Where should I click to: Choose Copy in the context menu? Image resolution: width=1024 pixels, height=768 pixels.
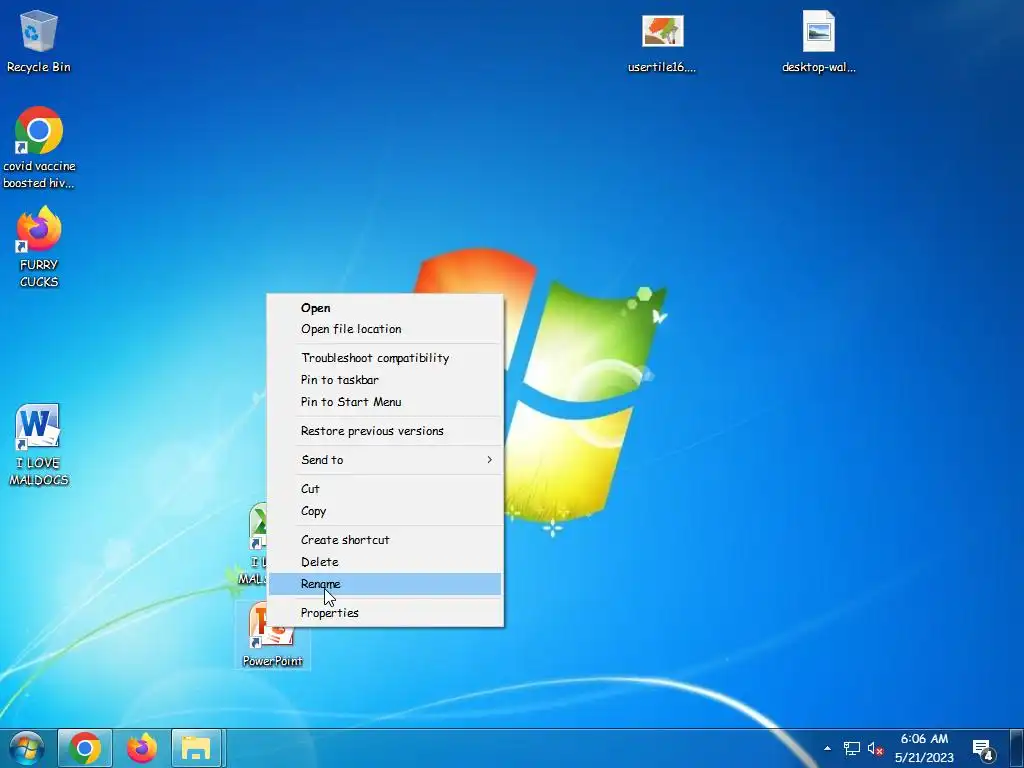coord(385,511)
